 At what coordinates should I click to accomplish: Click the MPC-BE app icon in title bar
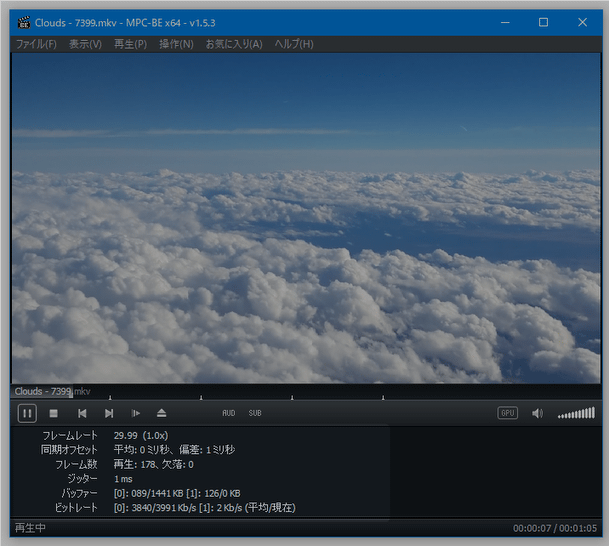pyautogui.click(x=23, y=21)
